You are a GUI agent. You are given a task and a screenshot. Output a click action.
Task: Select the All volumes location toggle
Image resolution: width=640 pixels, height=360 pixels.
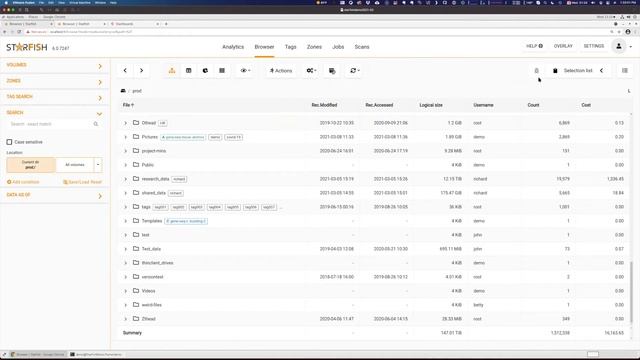75,165
